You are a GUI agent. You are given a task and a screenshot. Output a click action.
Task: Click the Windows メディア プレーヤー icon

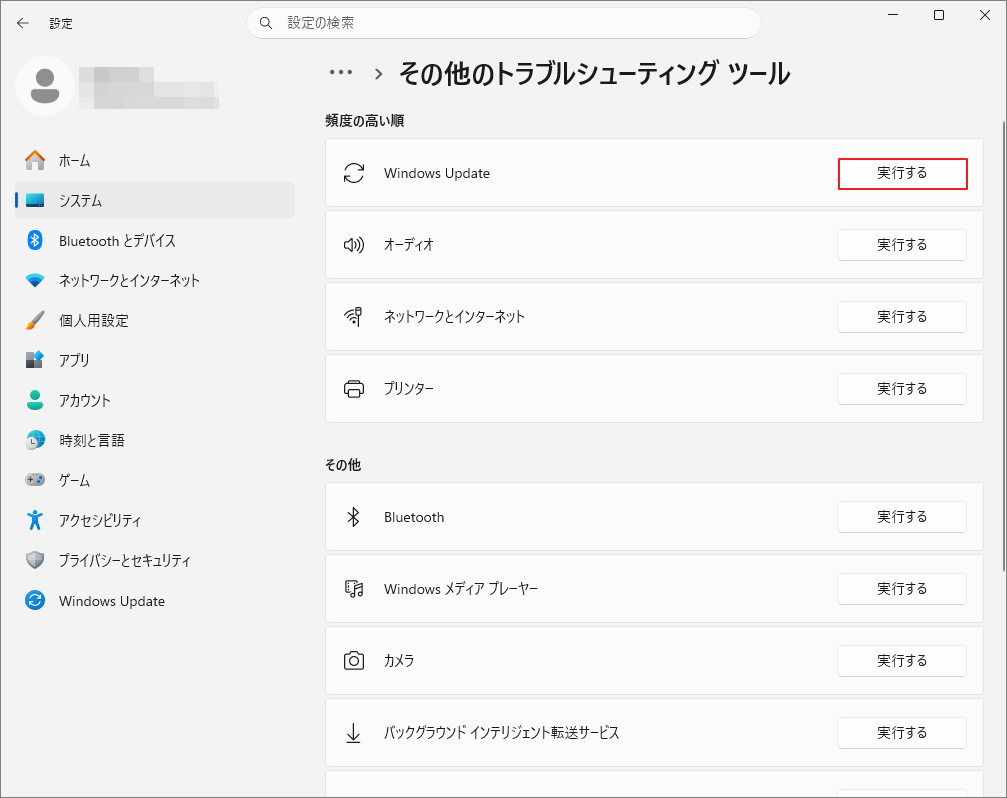[354, 589]
